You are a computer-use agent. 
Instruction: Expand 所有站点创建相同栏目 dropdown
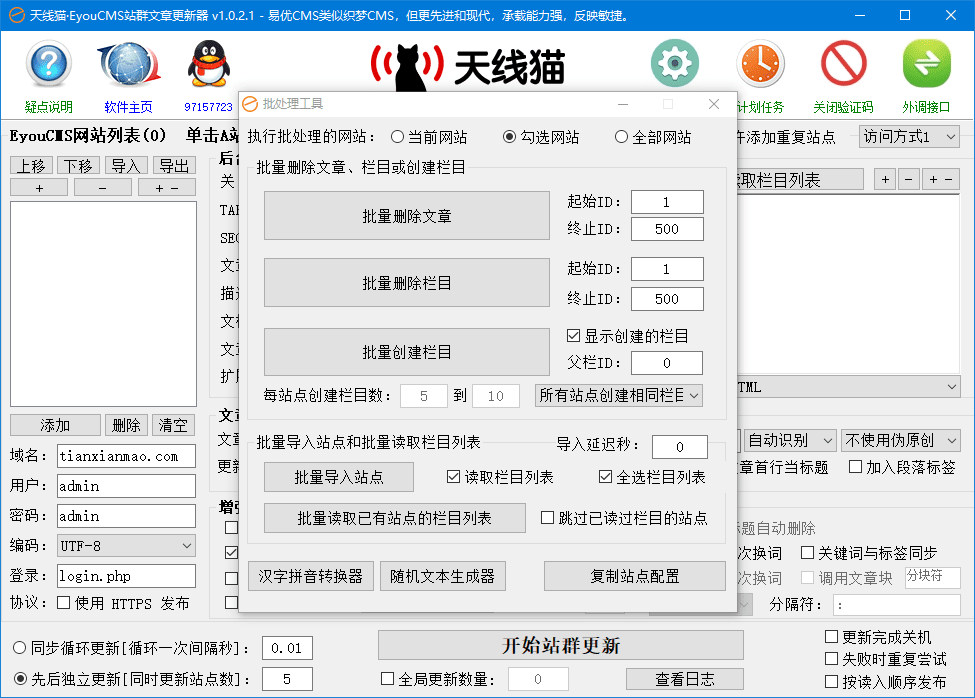(x=619, y=395)
